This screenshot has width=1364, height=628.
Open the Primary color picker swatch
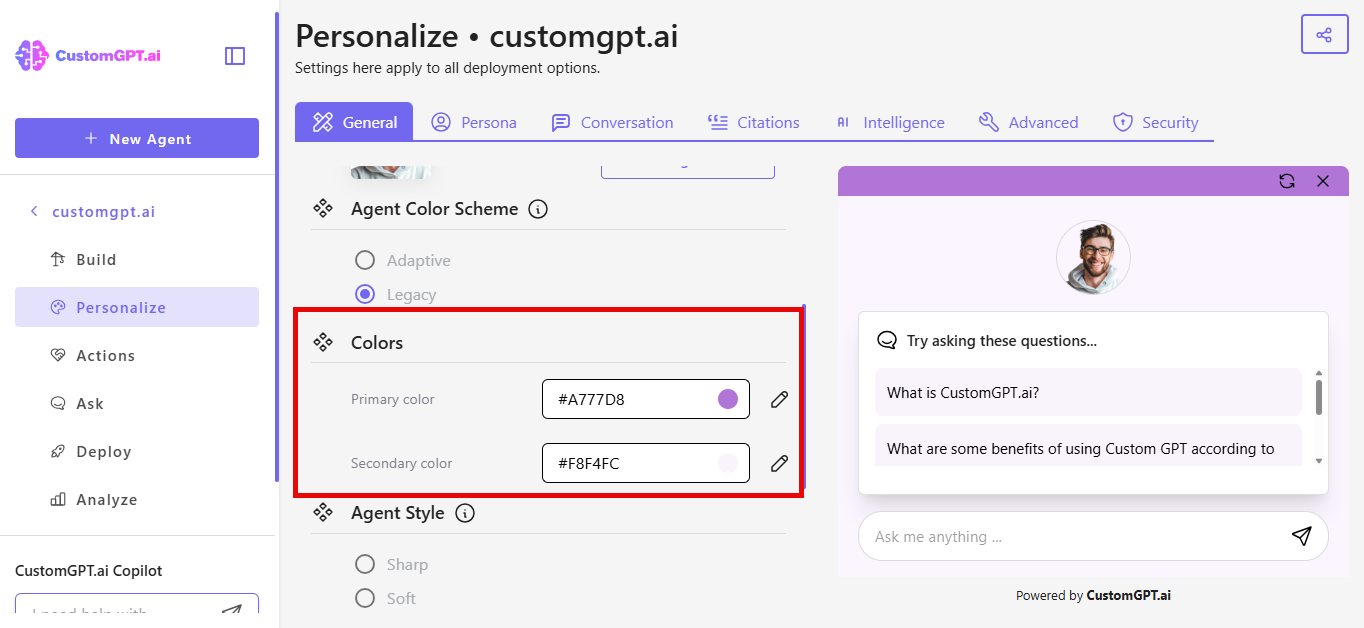(726, 399)
